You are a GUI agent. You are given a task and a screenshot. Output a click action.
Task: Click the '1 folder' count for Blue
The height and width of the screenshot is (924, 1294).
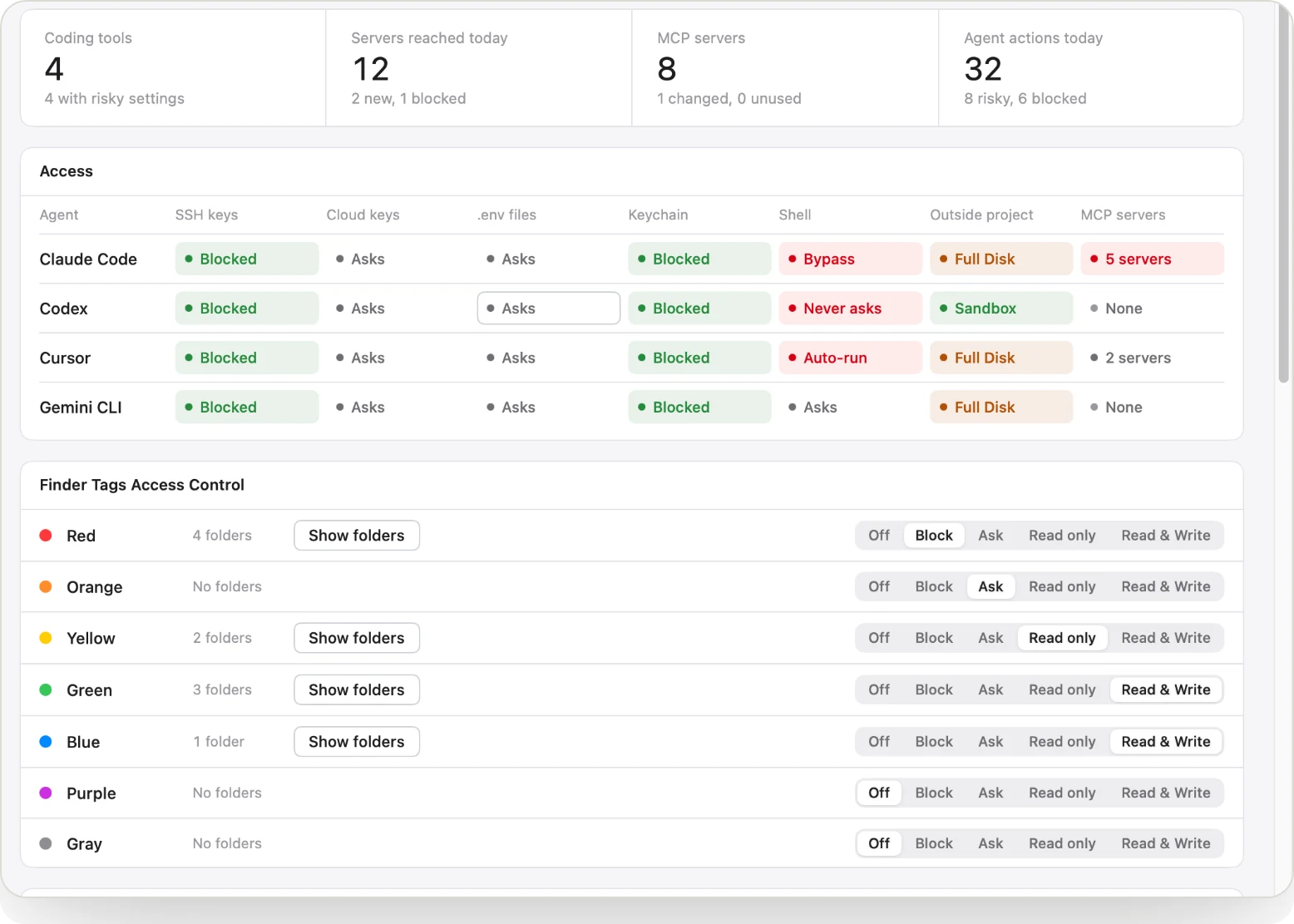coord(219,742)
